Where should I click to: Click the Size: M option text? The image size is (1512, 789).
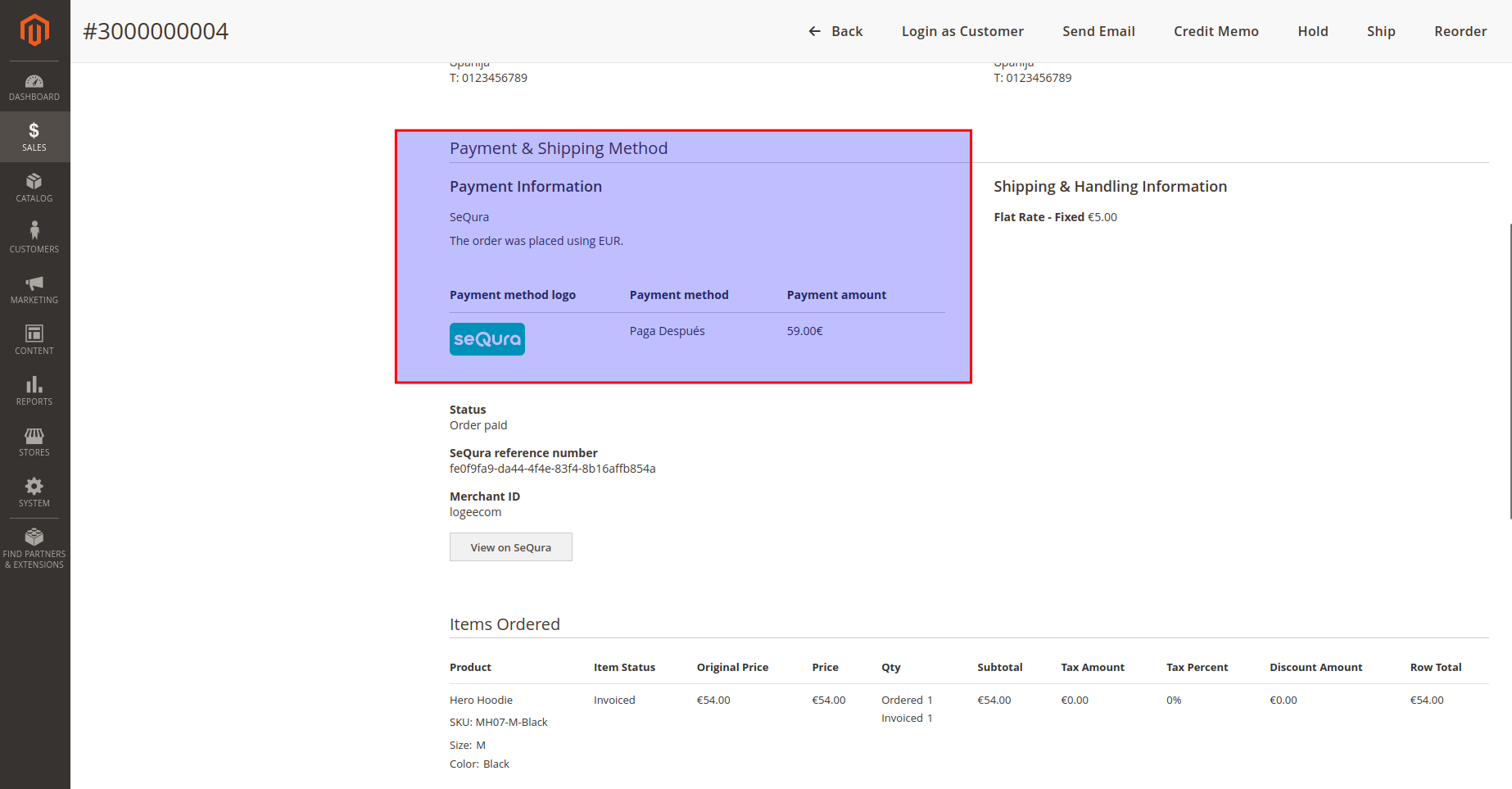(468, 745)
